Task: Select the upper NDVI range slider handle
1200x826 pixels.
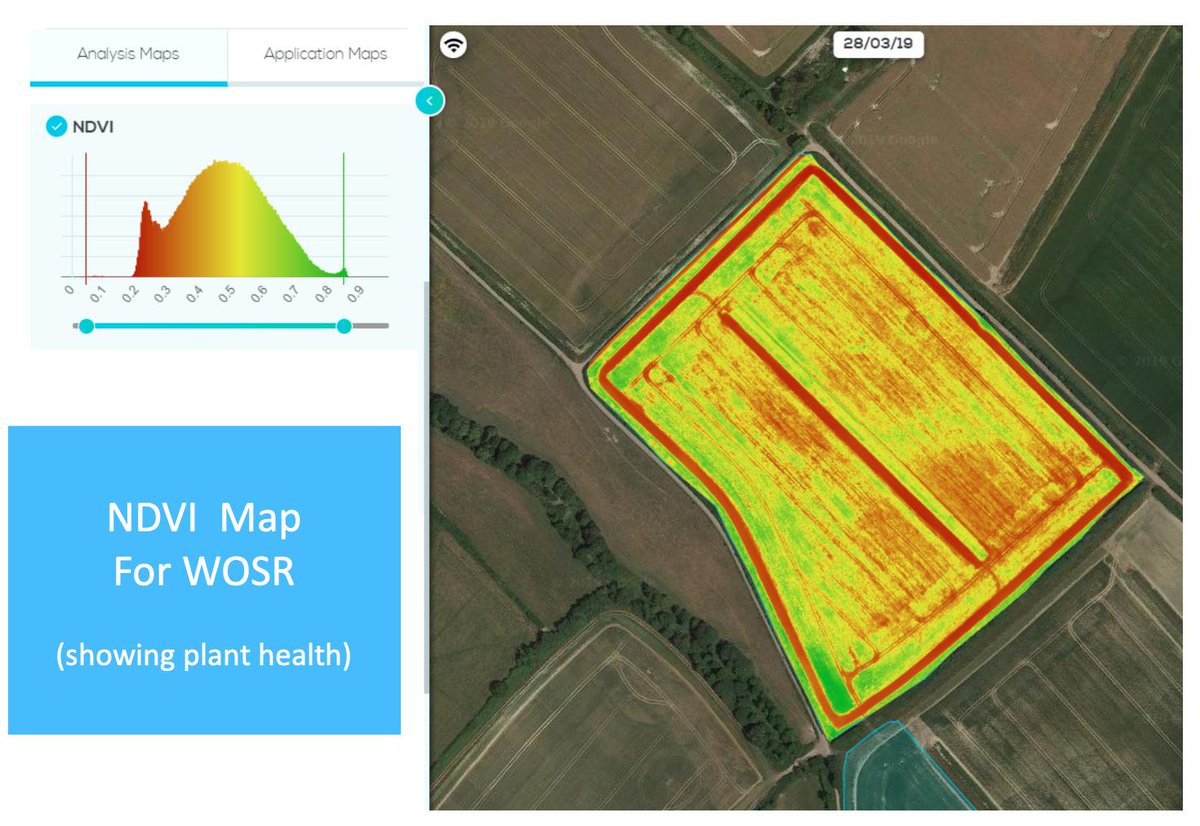Action: (344, 326)
